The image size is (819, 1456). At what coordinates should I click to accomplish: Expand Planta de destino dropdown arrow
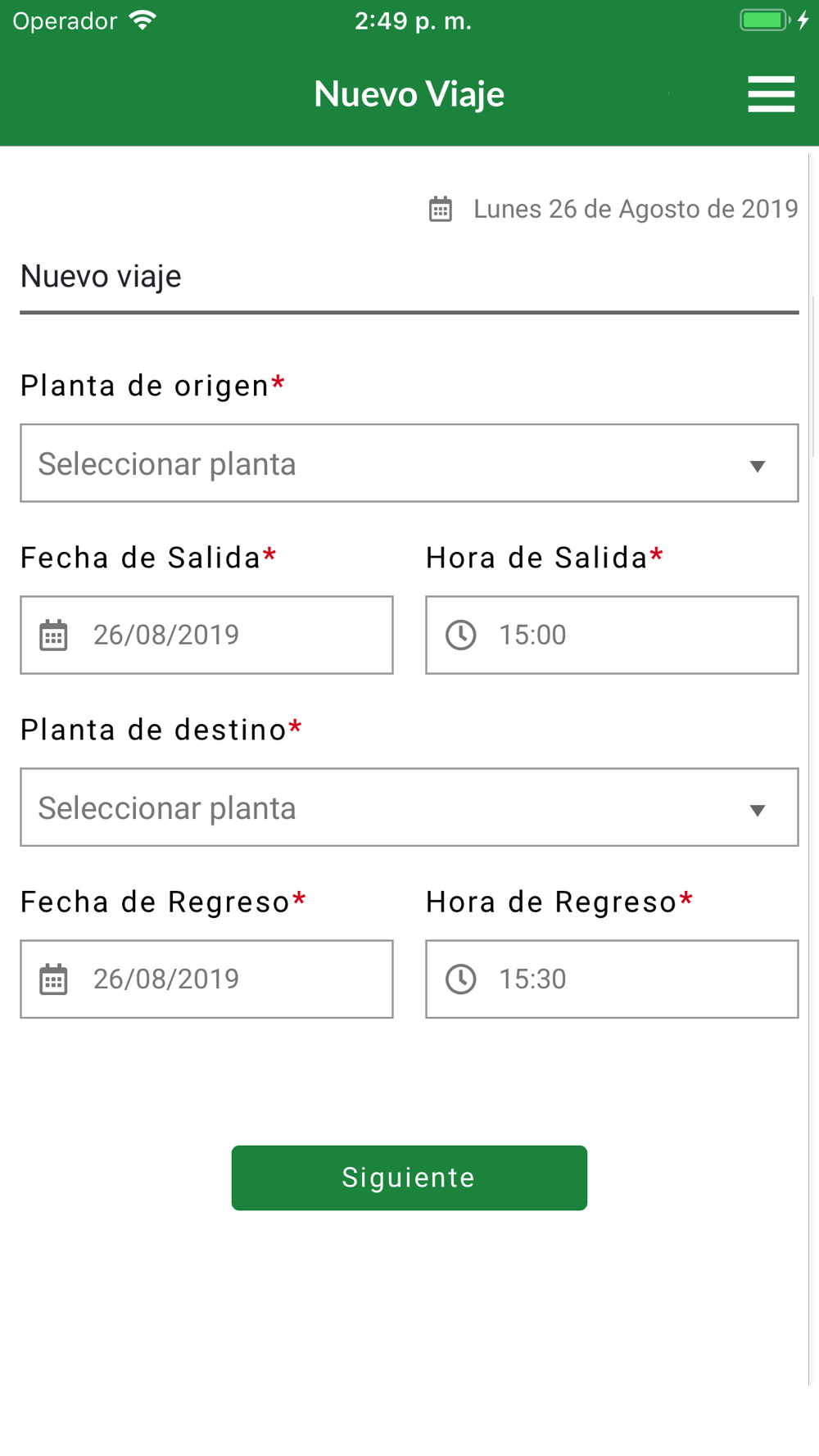(x=758, y=810)
